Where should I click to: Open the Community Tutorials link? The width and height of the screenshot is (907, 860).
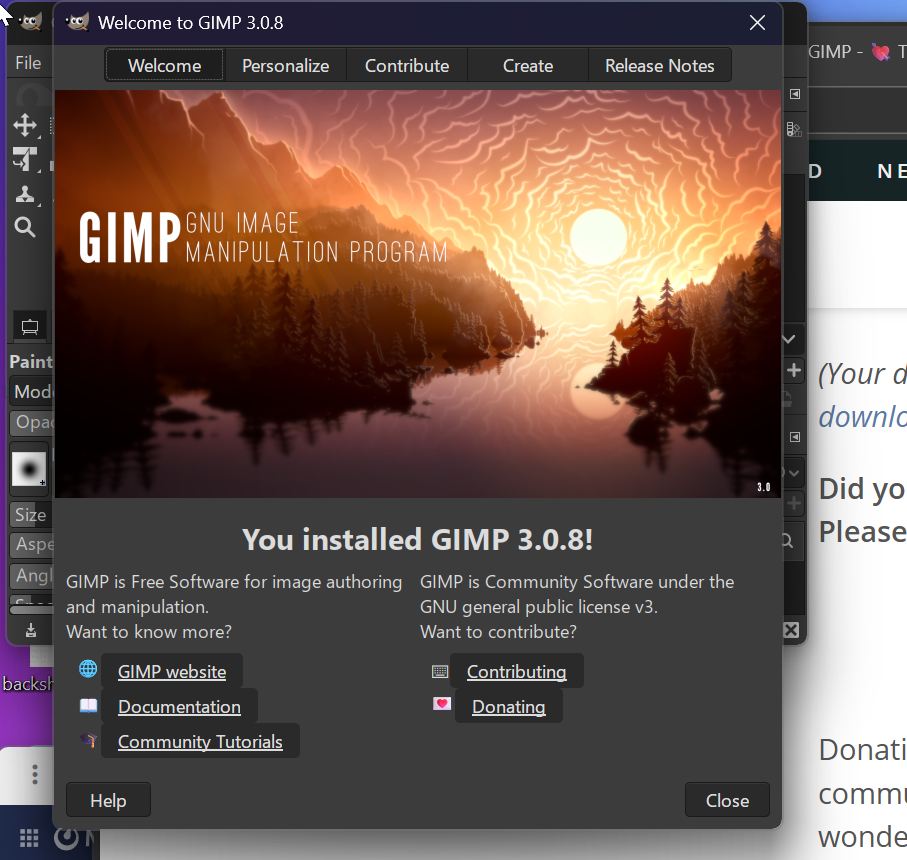[x=200, y=741]
